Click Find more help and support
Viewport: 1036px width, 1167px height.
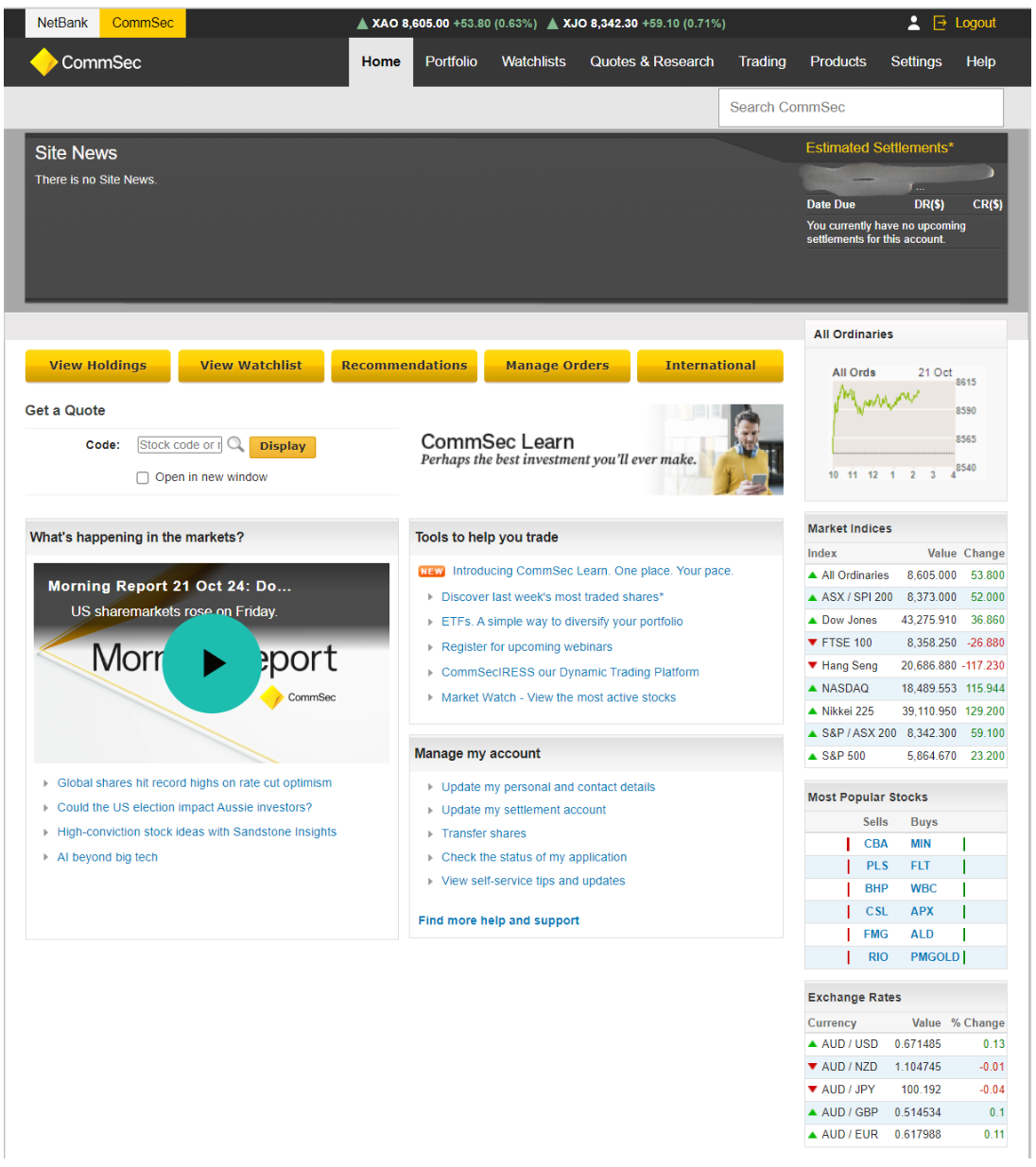pos(498,920)
